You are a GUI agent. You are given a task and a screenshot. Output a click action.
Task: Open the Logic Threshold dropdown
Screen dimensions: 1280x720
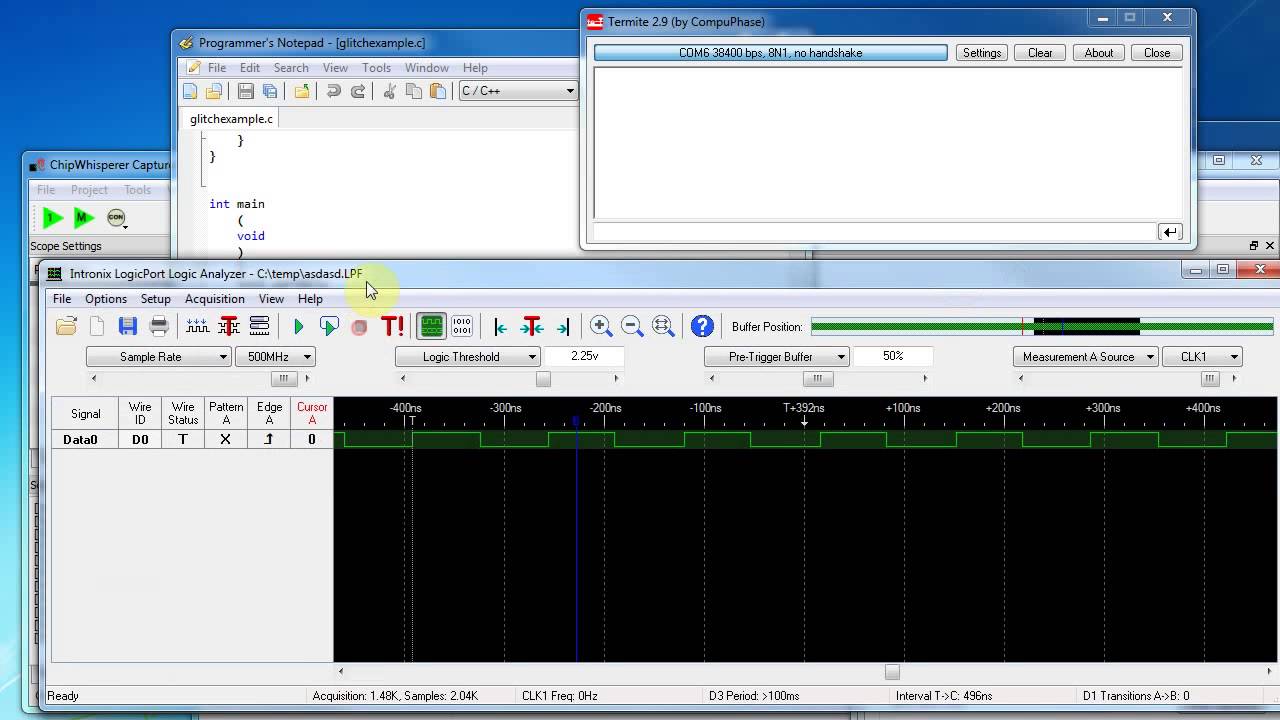468,357
